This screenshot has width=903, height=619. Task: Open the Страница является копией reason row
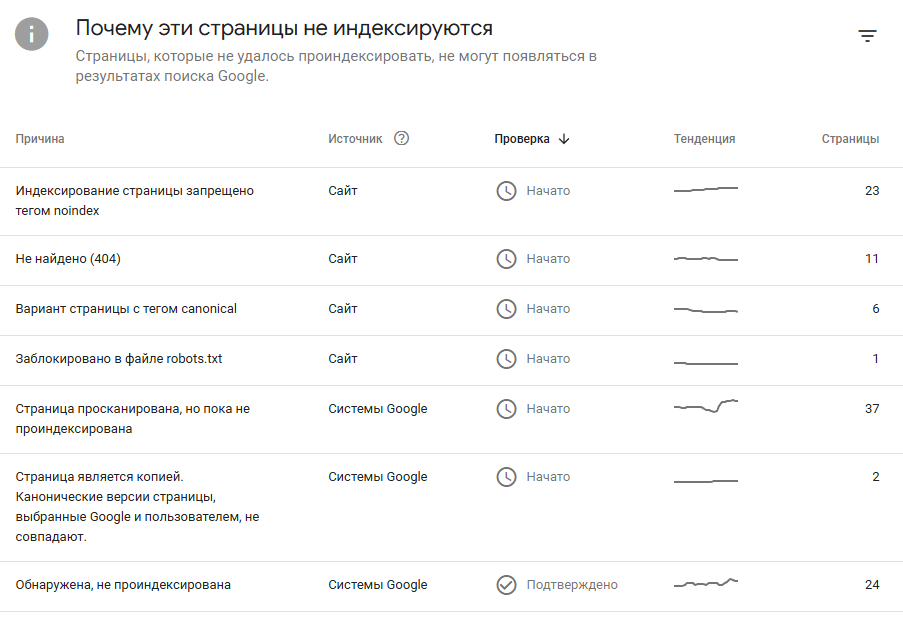(452, 507)
